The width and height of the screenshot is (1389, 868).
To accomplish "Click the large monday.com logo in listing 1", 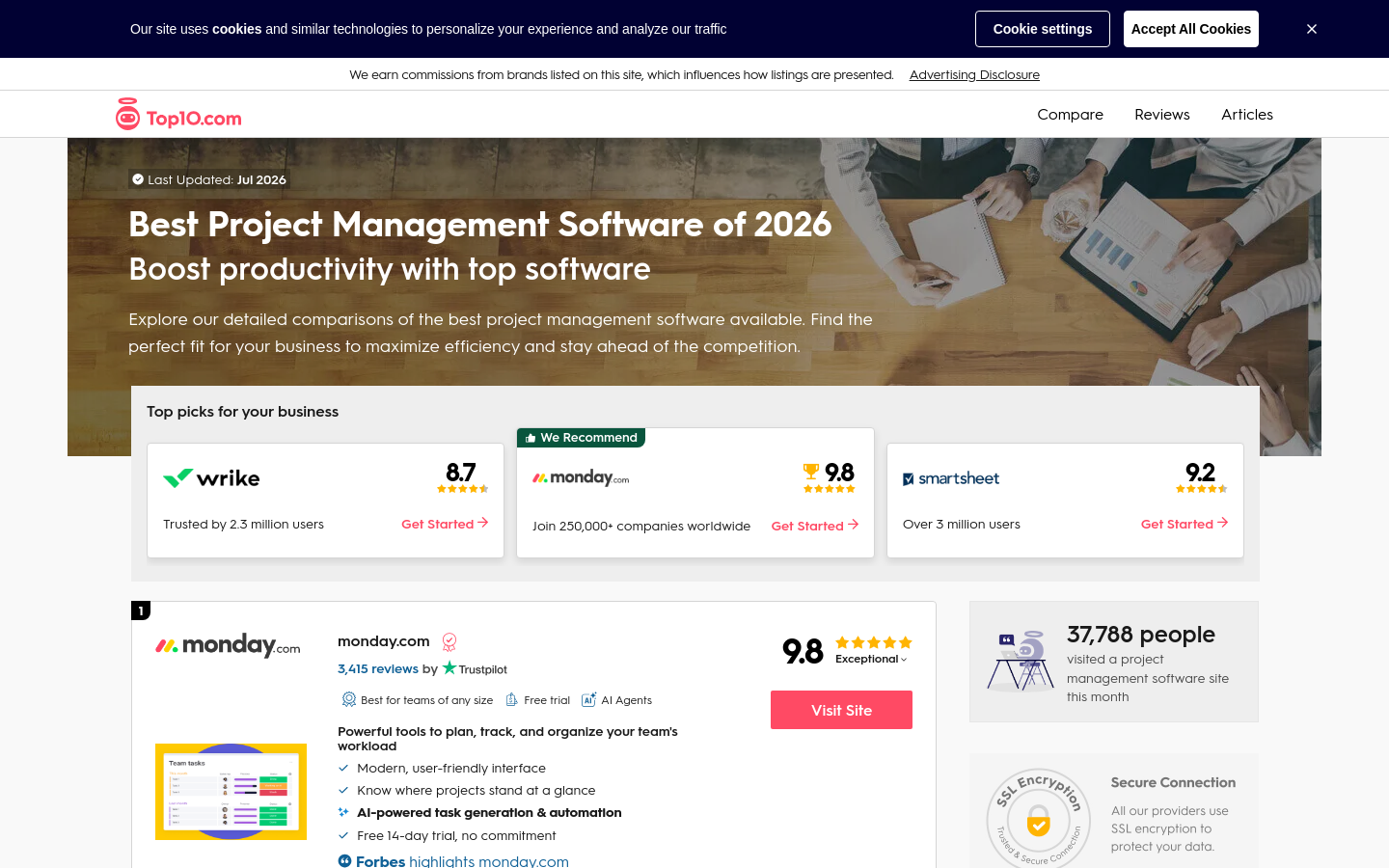I will 228,645.
